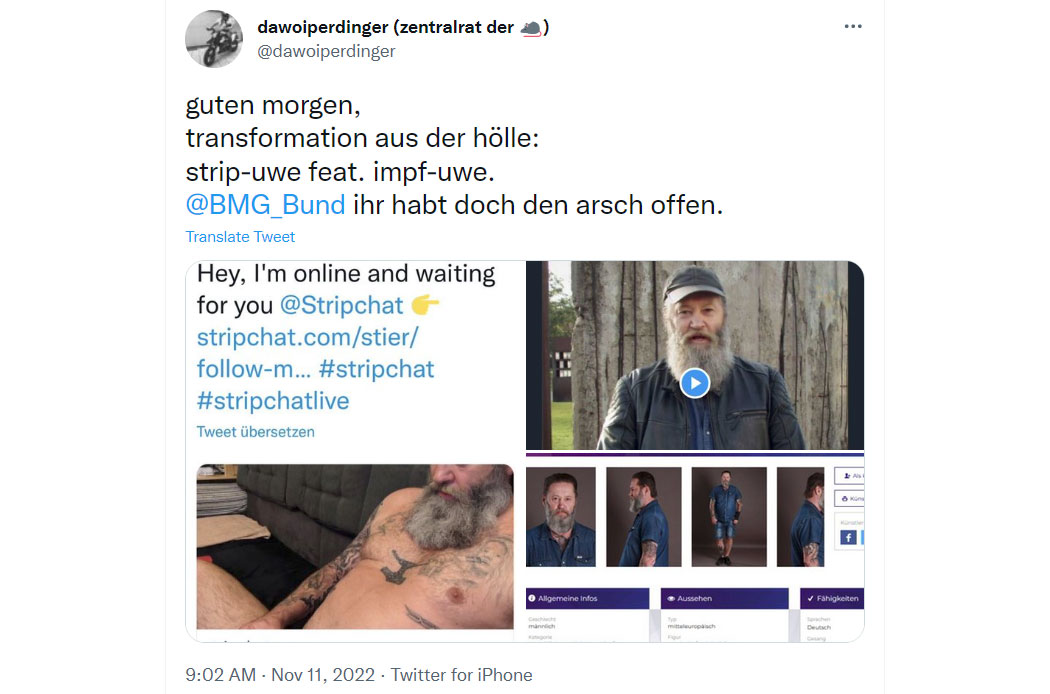Click the eye icon beside Aussehen
Screen dimensions: 1050x694
(x=670, y=598)
